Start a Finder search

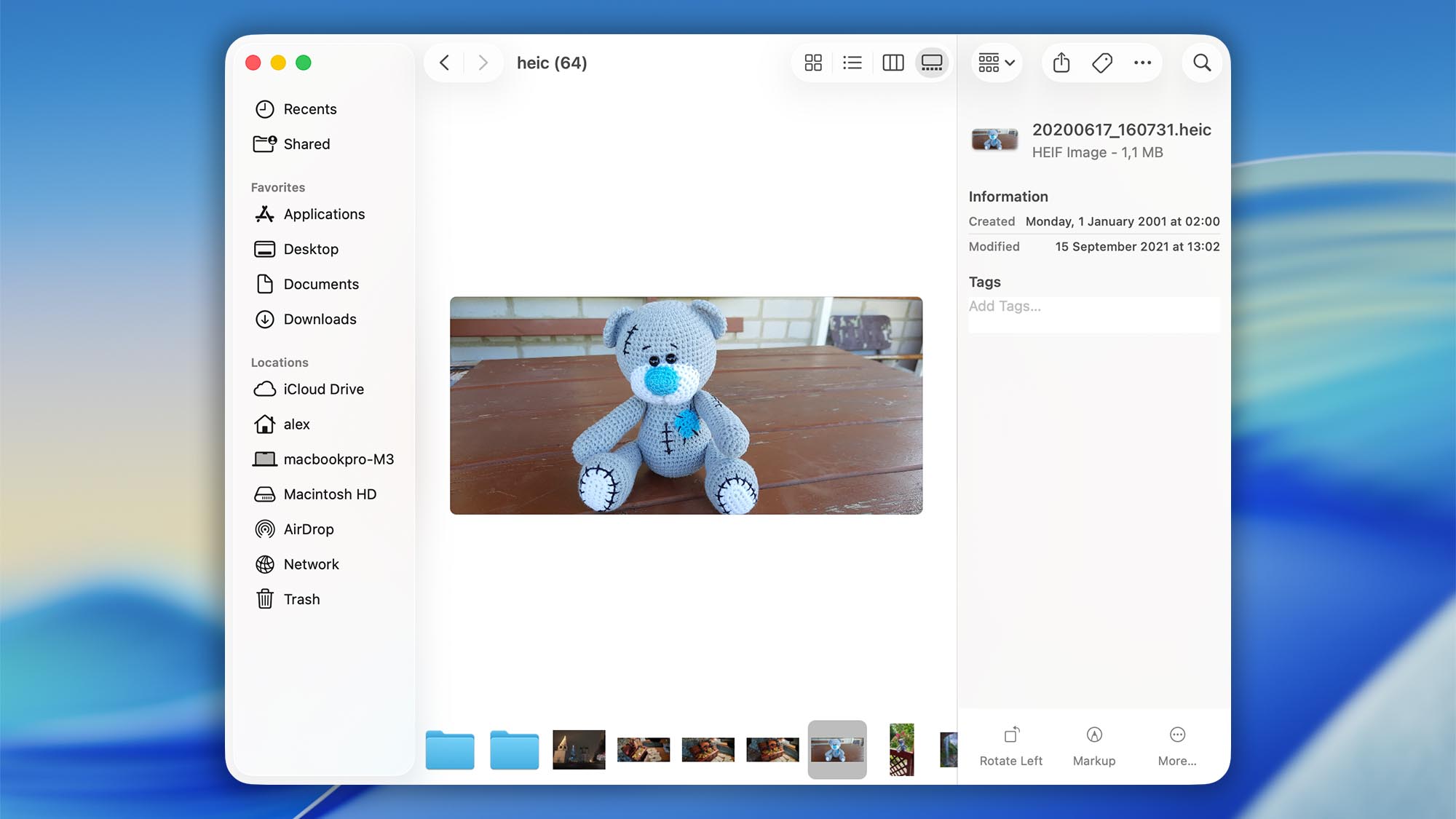coord(1202,63)
